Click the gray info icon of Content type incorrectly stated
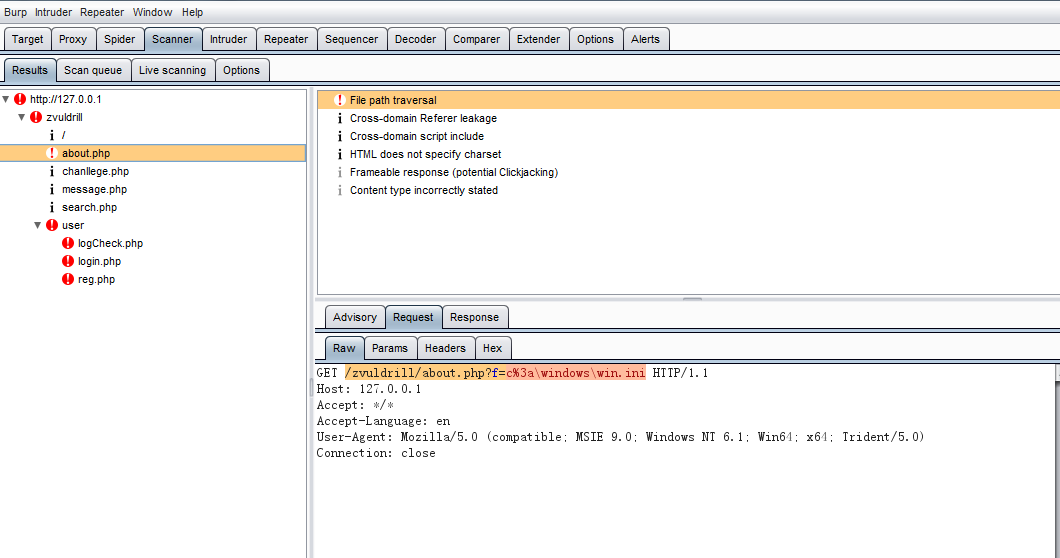Viewport: 1060px width, 558px height. 340,191
